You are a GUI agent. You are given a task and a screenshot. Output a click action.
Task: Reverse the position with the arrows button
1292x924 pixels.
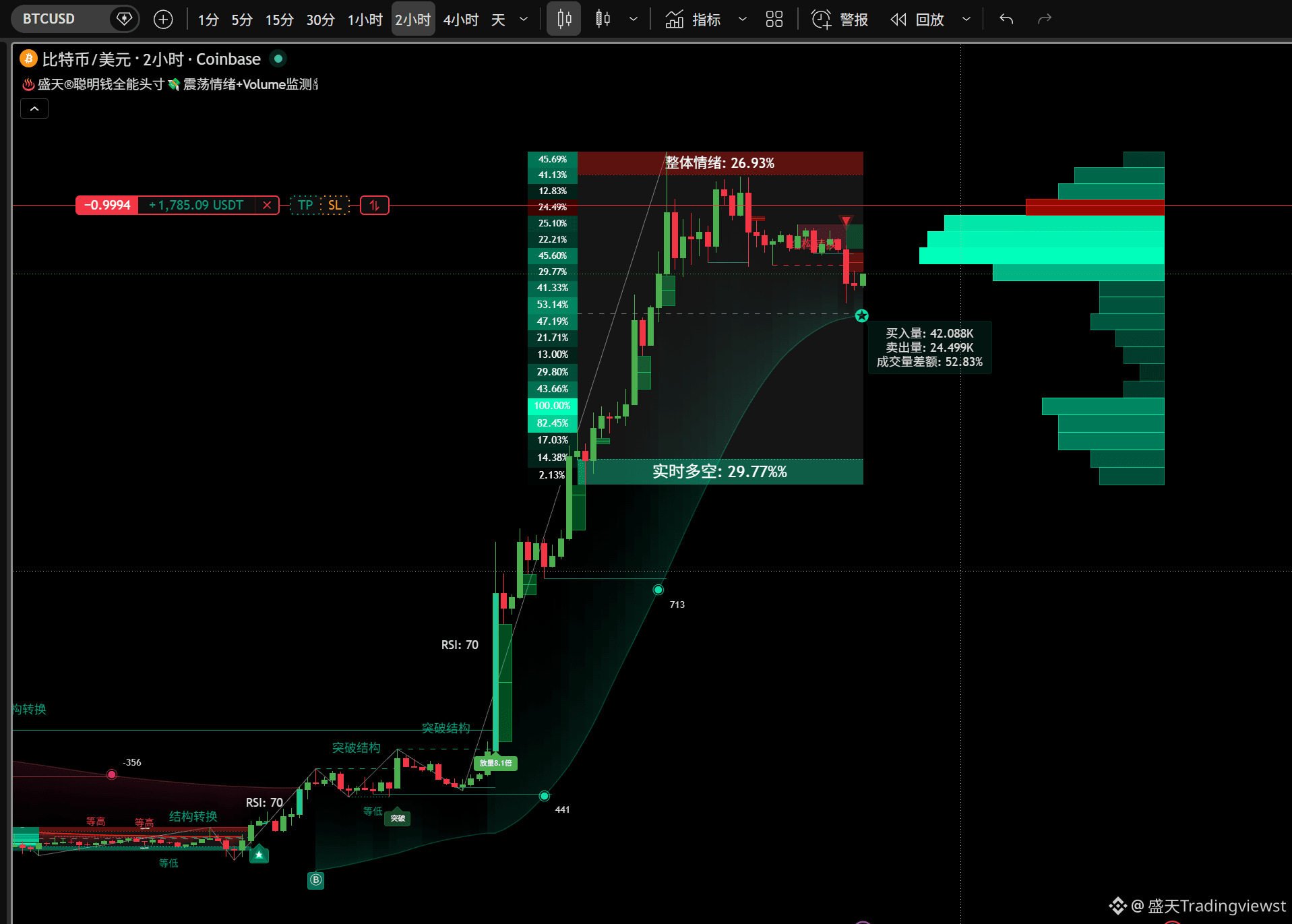(x=375, y=205)
